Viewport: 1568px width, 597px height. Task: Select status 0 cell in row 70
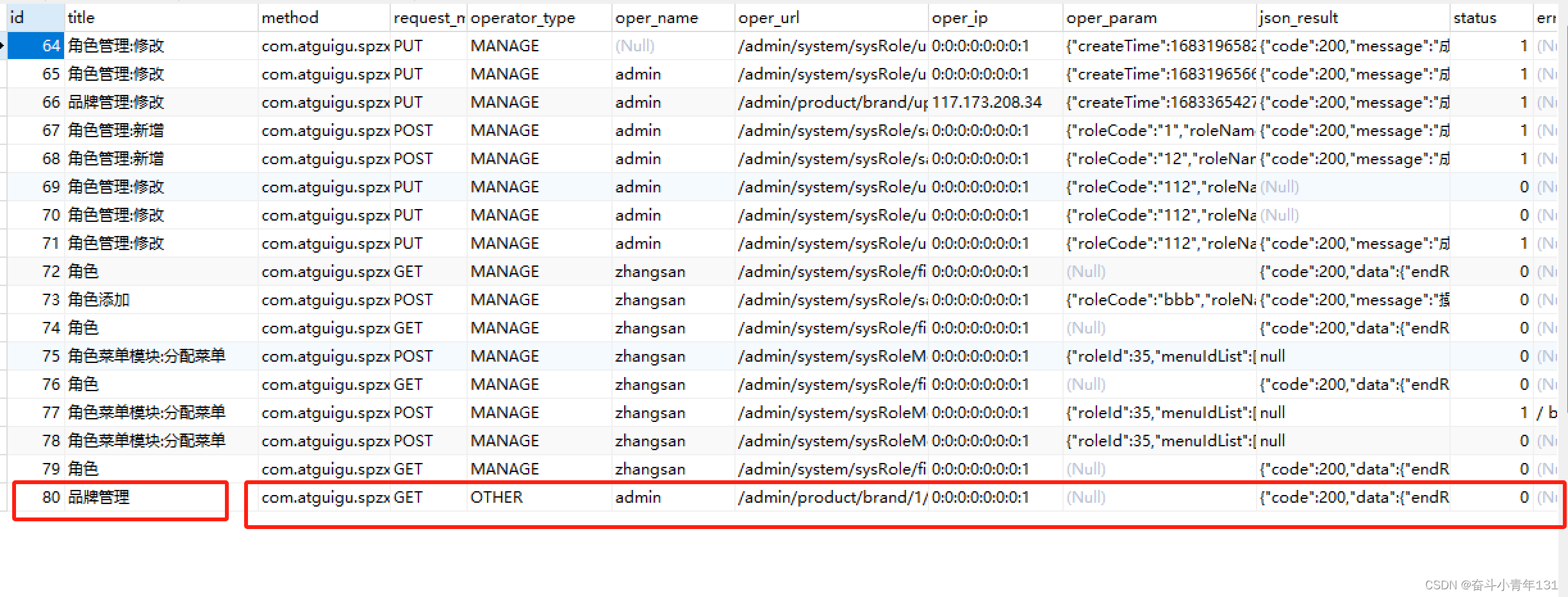pyautogui.click(x=1491, y=215)
